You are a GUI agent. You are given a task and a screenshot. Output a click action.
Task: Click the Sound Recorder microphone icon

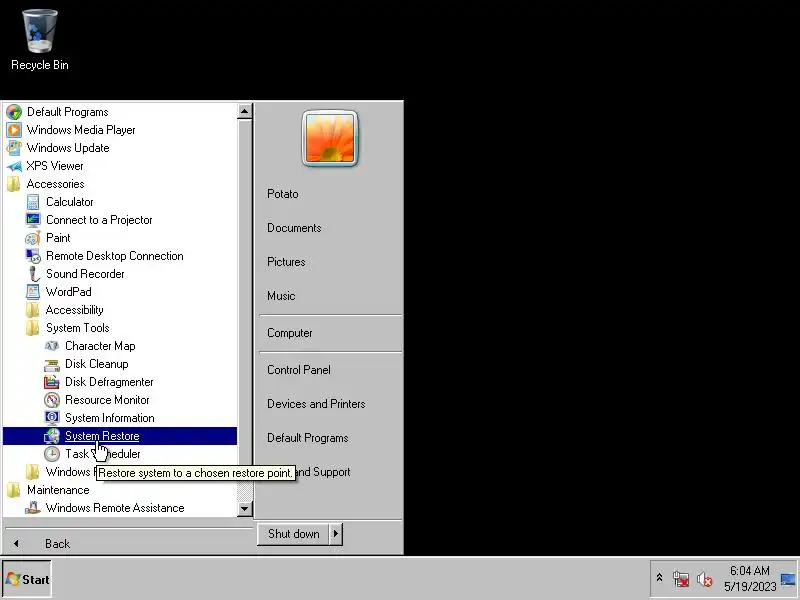pos(33,274)
